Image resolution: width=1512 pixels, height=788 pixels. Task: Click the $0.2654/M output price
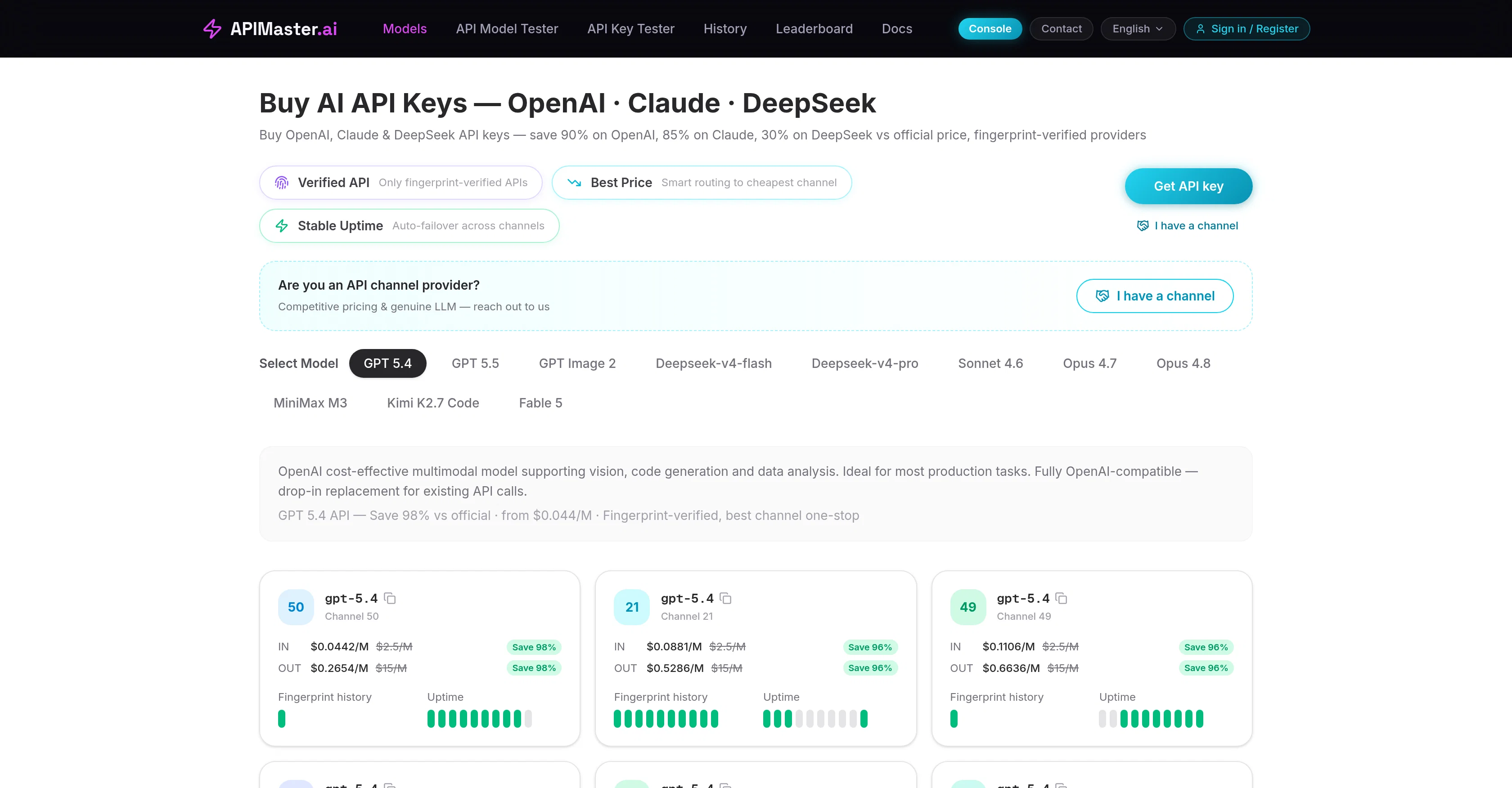click(x=339, y=668)
